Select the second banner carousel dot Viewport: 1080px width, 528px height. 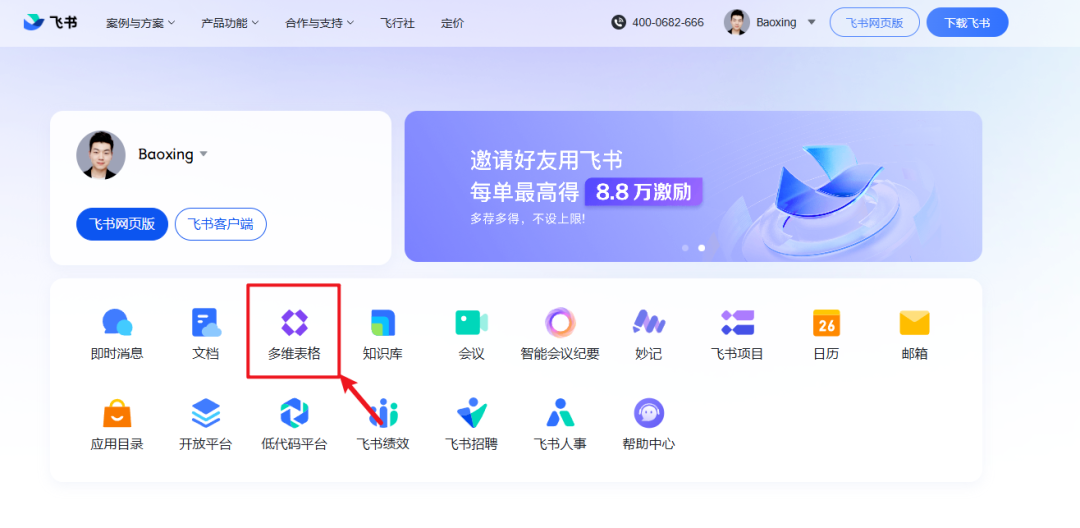pos(702,248)
